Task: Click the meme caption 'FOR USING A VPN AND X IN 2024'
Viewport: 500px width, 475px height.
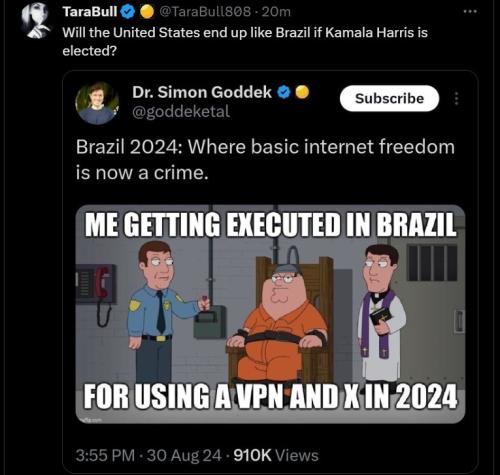Action: [x=270, y=396]
